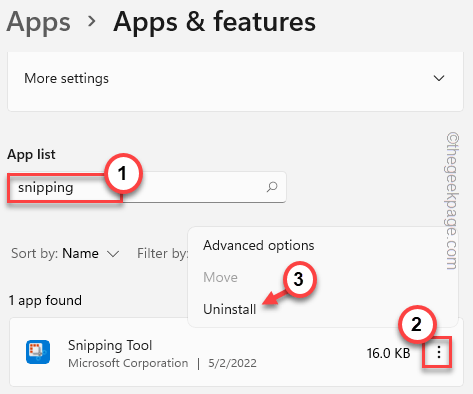Click the 1 app found label
This screenshot has height=394, width=473.
[x=45, y=300]
